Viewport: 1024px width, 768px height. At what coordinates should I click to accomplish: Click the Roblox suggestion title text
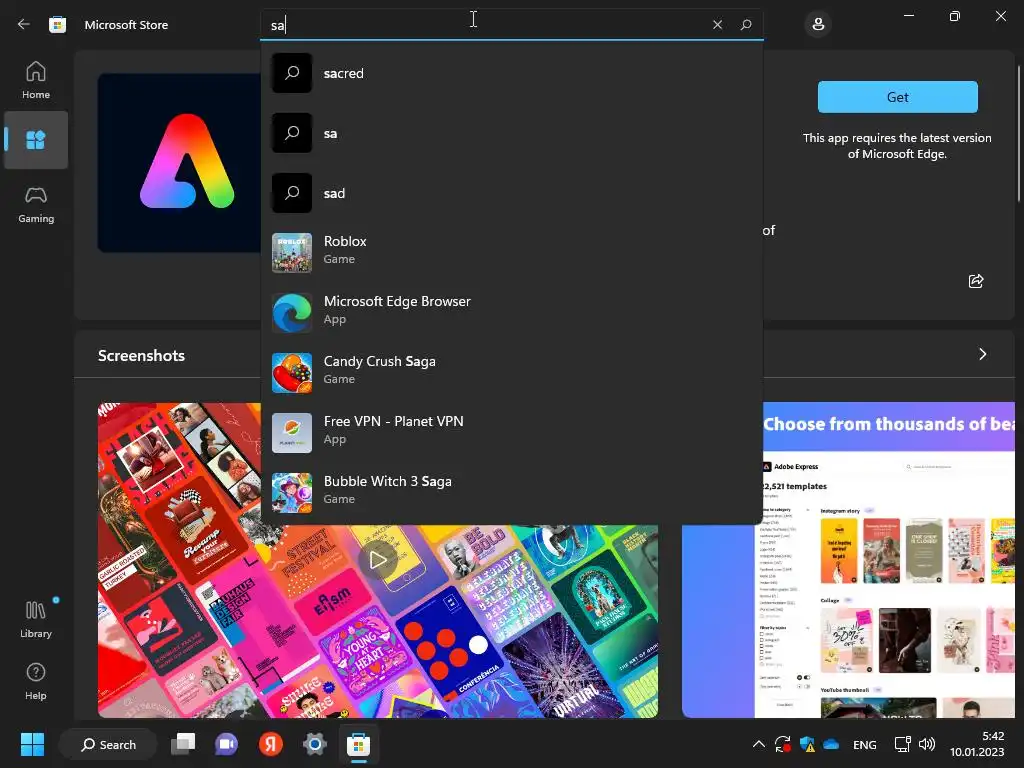click(345, 241)
